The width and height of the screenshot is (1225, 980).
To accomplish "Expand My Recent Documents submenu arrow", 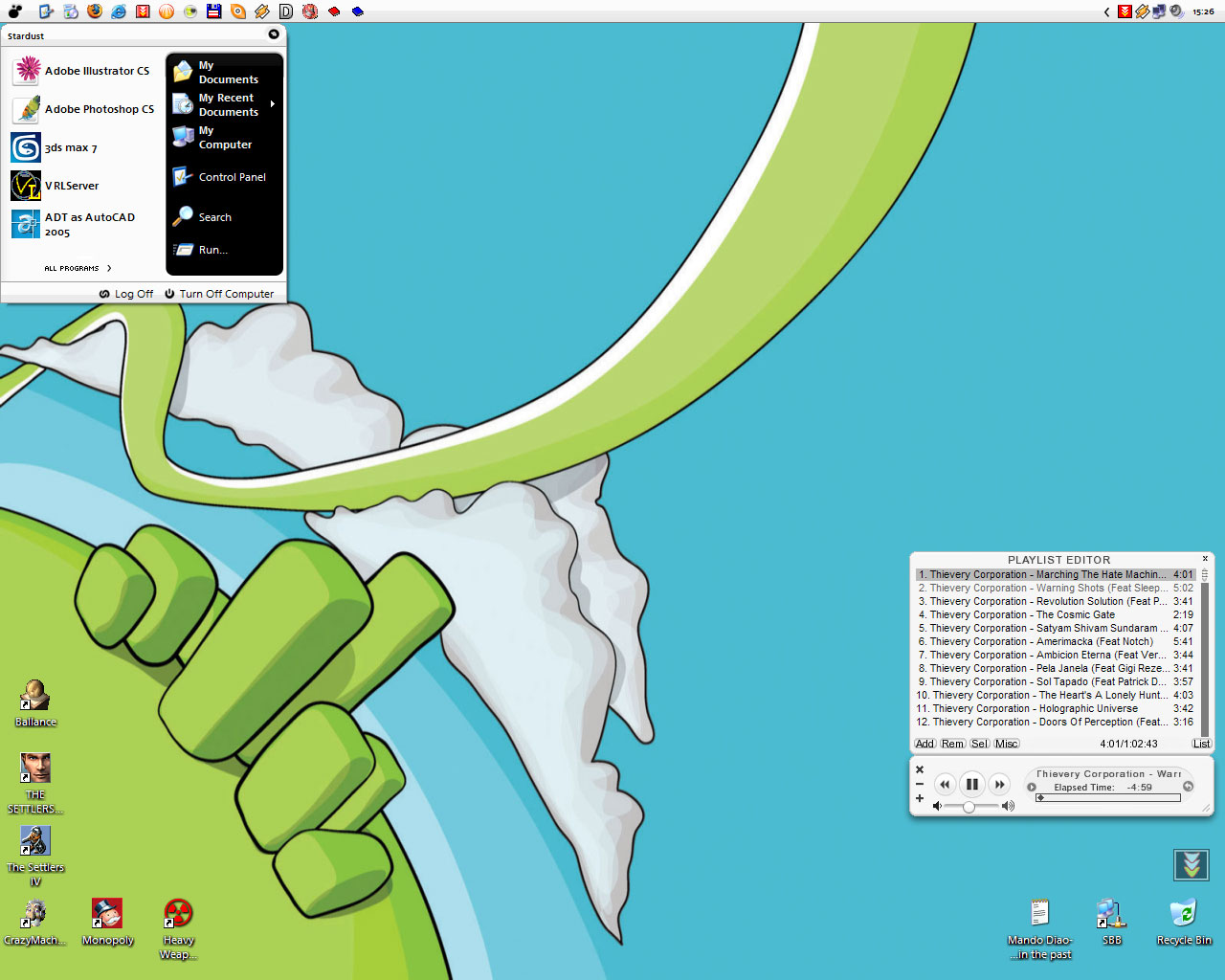I will click(273, 104).
